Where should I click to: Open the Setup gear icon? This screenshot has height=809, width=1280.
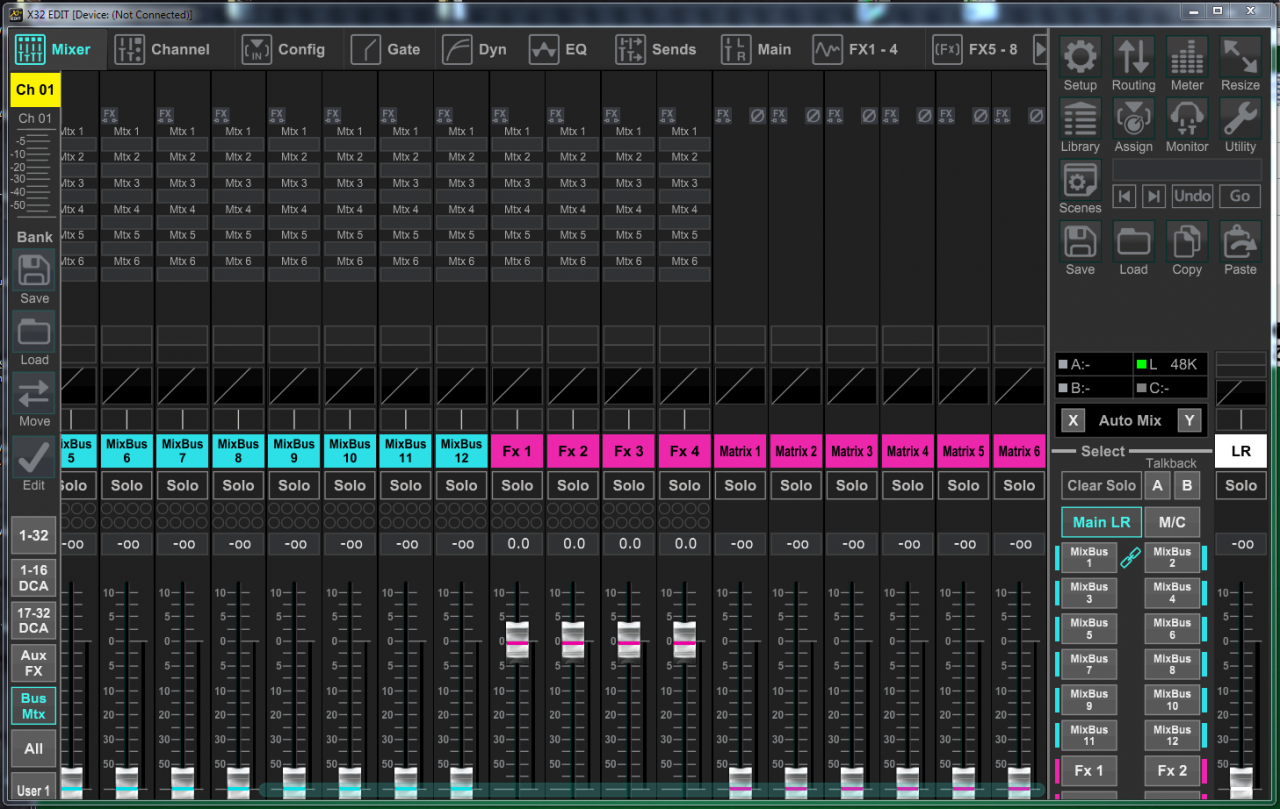[1080, 57]
